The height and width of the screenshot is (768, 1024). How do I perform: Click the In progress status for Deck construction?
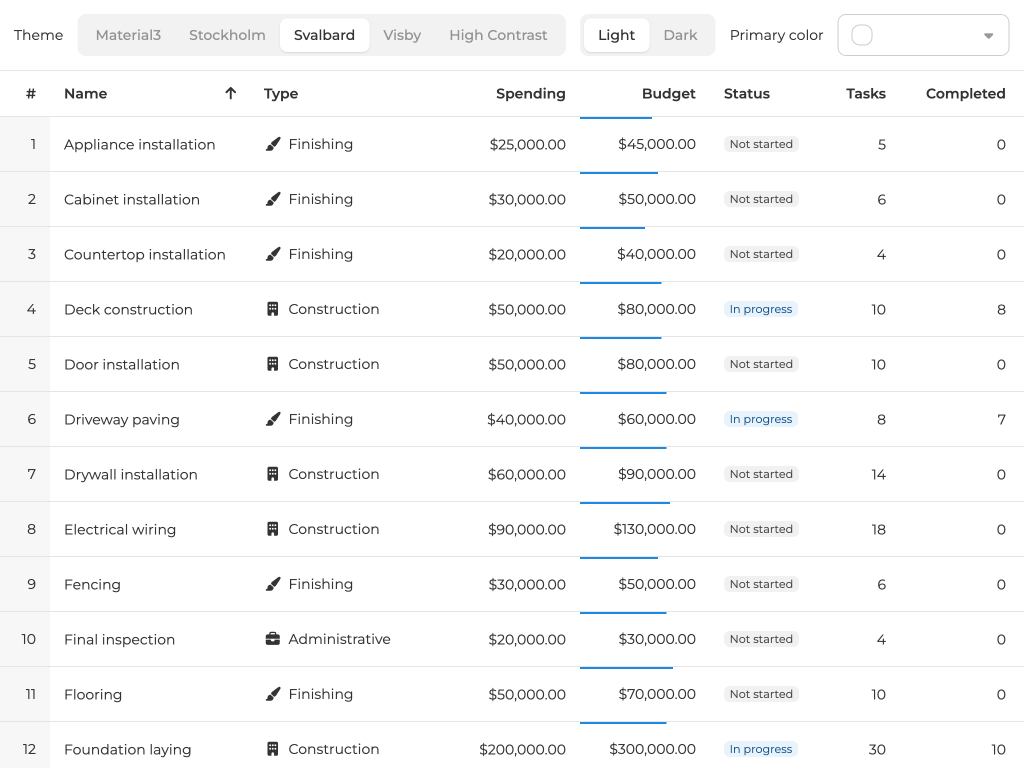click(760, 309)
